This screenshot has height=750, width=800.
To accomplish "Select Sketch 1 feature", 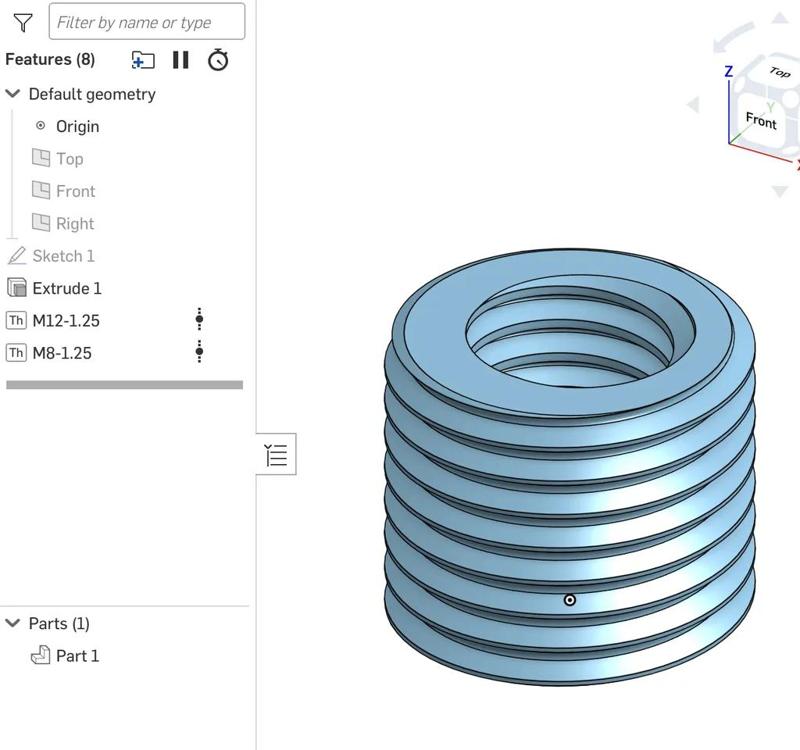I will tap(63, 256).
